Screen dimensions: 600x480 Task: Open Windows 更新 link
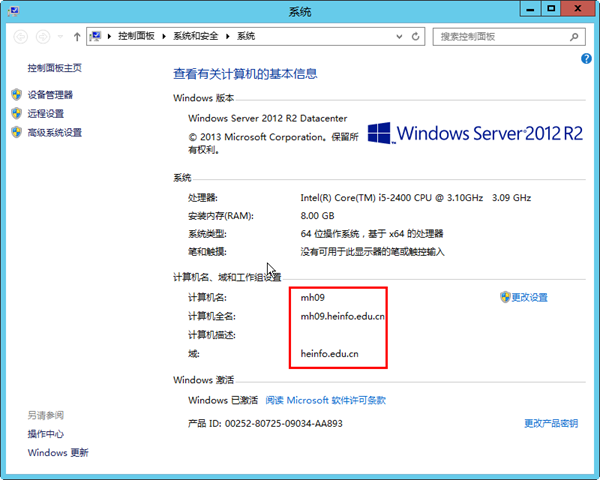pos(58,453)
